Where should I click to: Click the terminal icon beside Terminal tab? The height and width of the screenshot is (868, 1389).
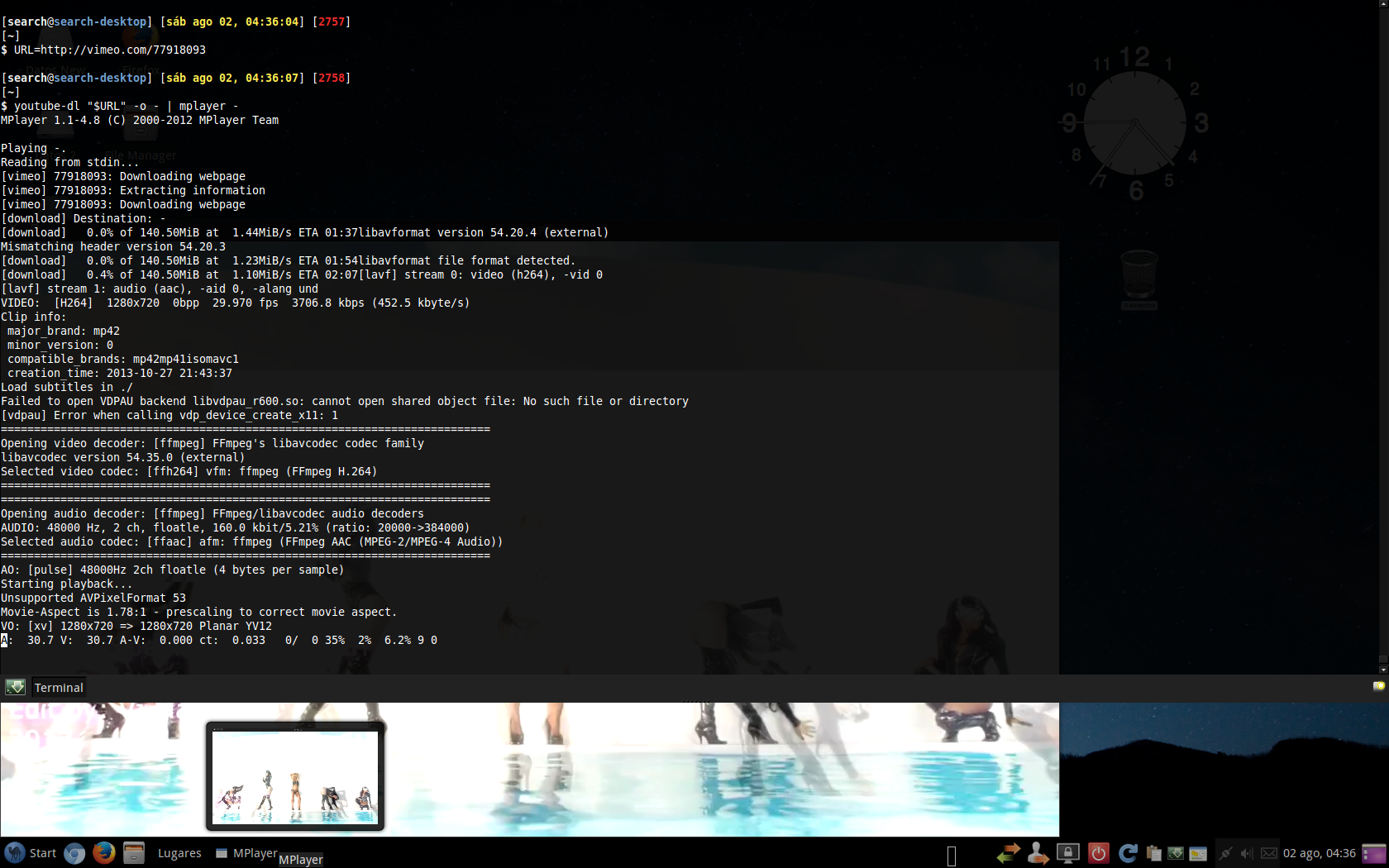(x=15, y=687)
